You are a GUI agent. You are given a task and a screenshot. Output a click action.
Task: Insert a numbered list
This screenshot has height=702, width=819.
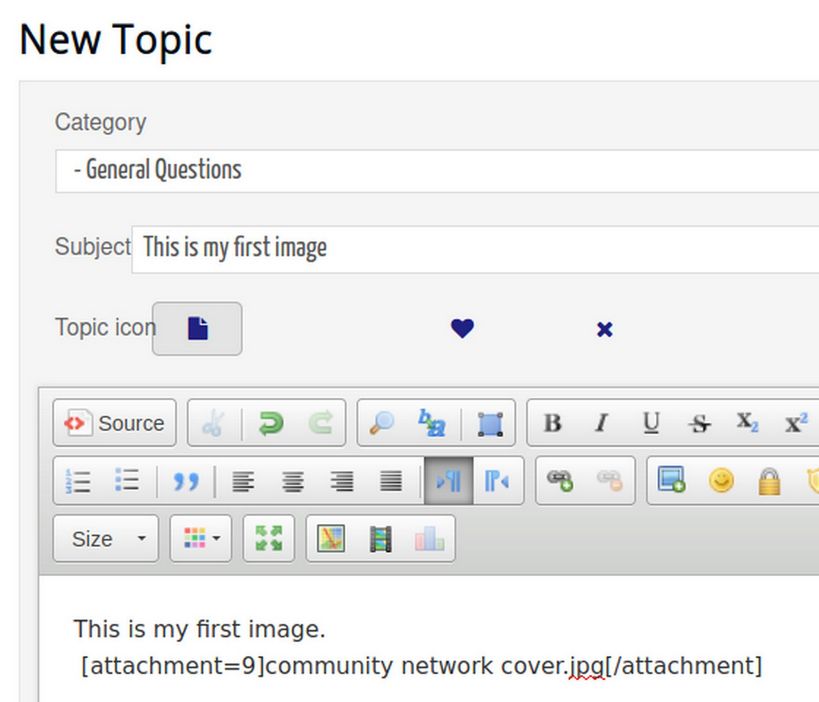click(78, 481)
